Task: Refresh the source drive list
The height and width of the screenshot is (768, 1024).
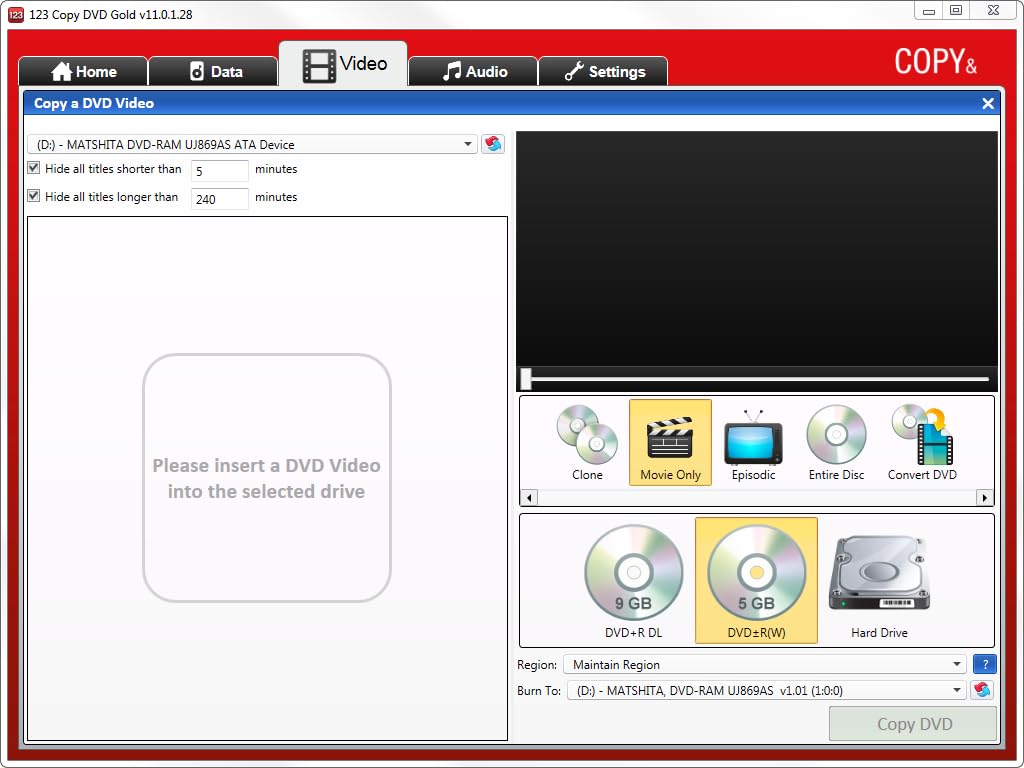Action: pos(493,144)
